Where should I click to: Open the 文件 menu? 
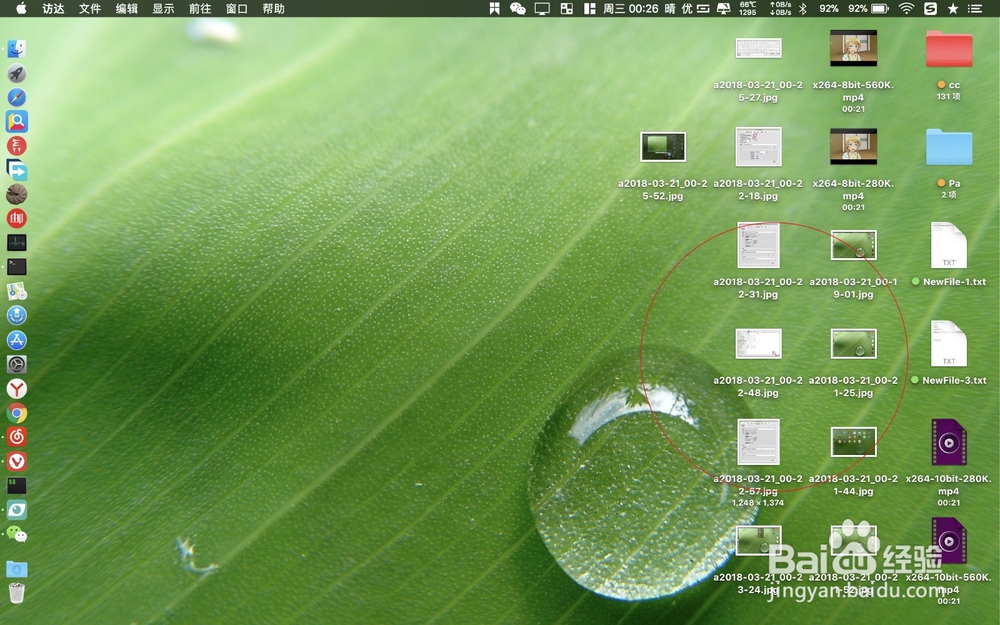point(90,8)
